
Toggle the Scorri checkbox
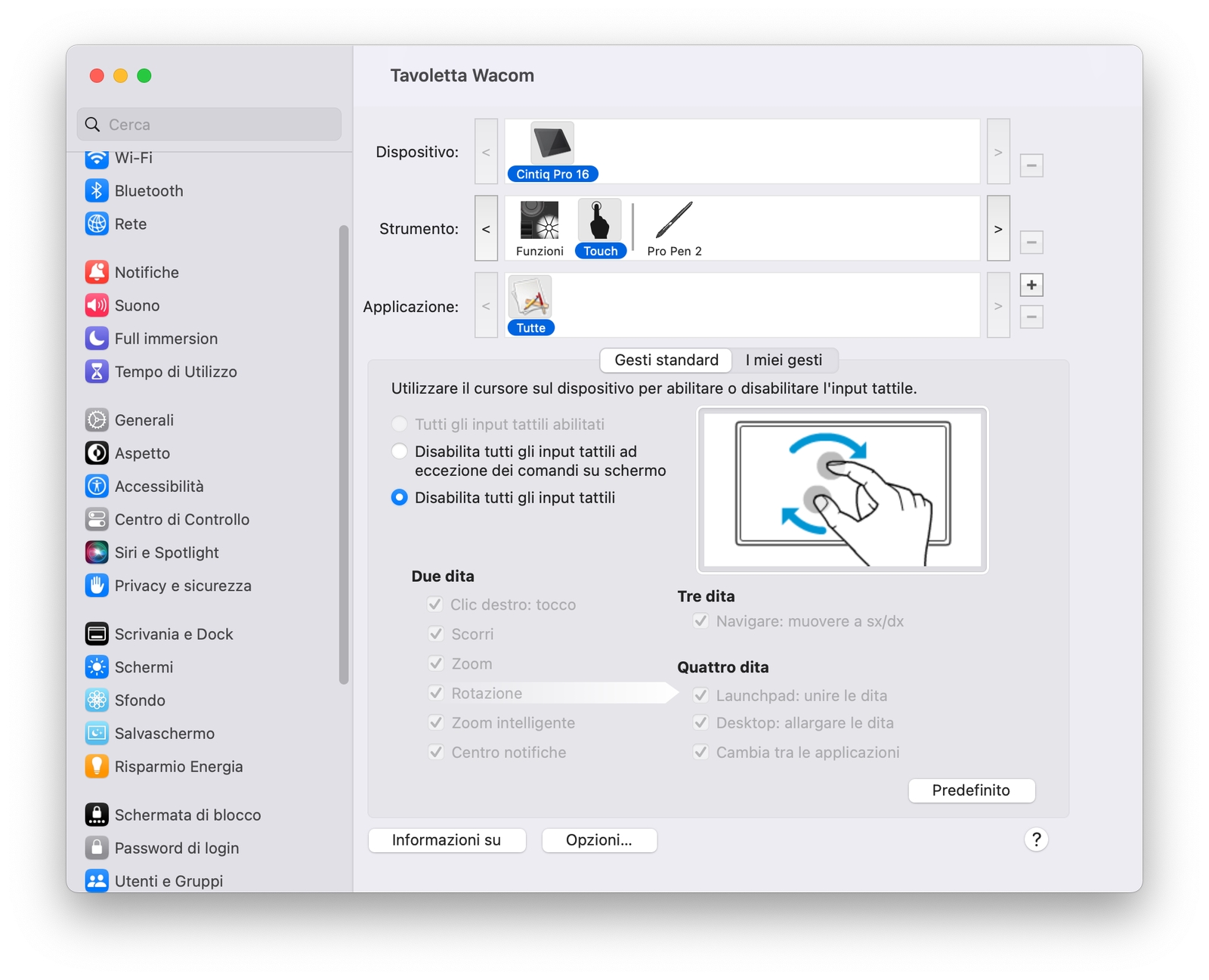coord(435,634)
